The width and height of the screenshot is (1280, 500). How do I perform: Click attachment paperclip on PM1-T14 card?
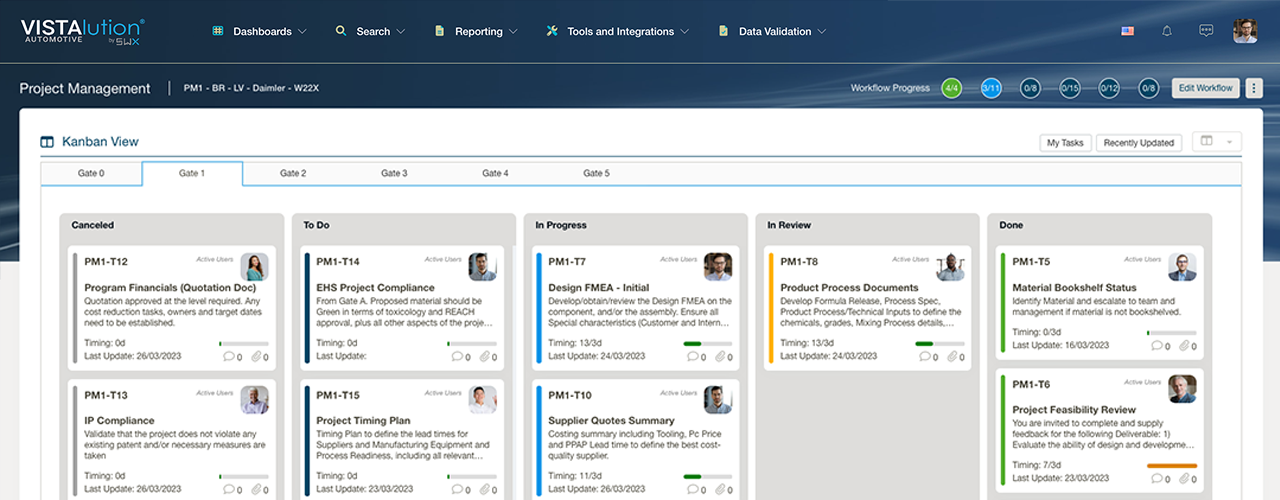pos(484,356)
